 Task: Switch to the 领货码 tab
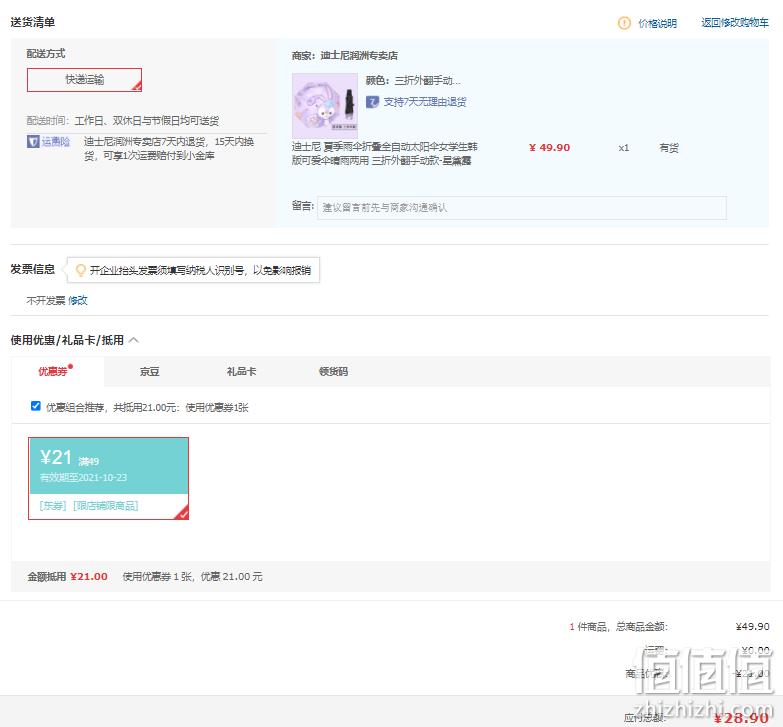click(333, 371)
